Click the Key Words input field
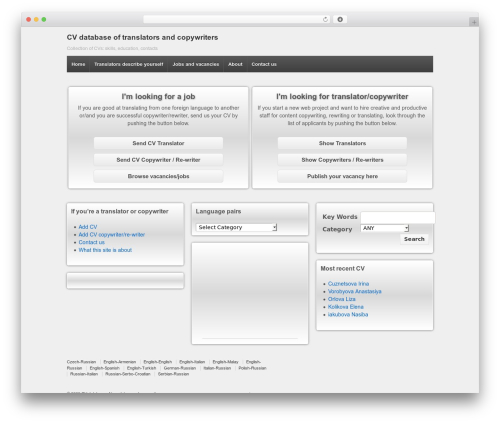The image size is (500, 423). tap(398, 217)
